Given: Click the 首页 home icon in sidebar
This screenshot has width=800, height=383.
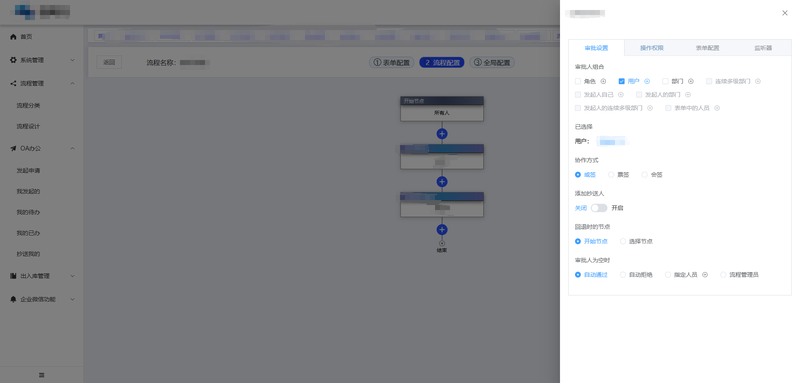Looking at the screenshot, I should tap(13, 37).
